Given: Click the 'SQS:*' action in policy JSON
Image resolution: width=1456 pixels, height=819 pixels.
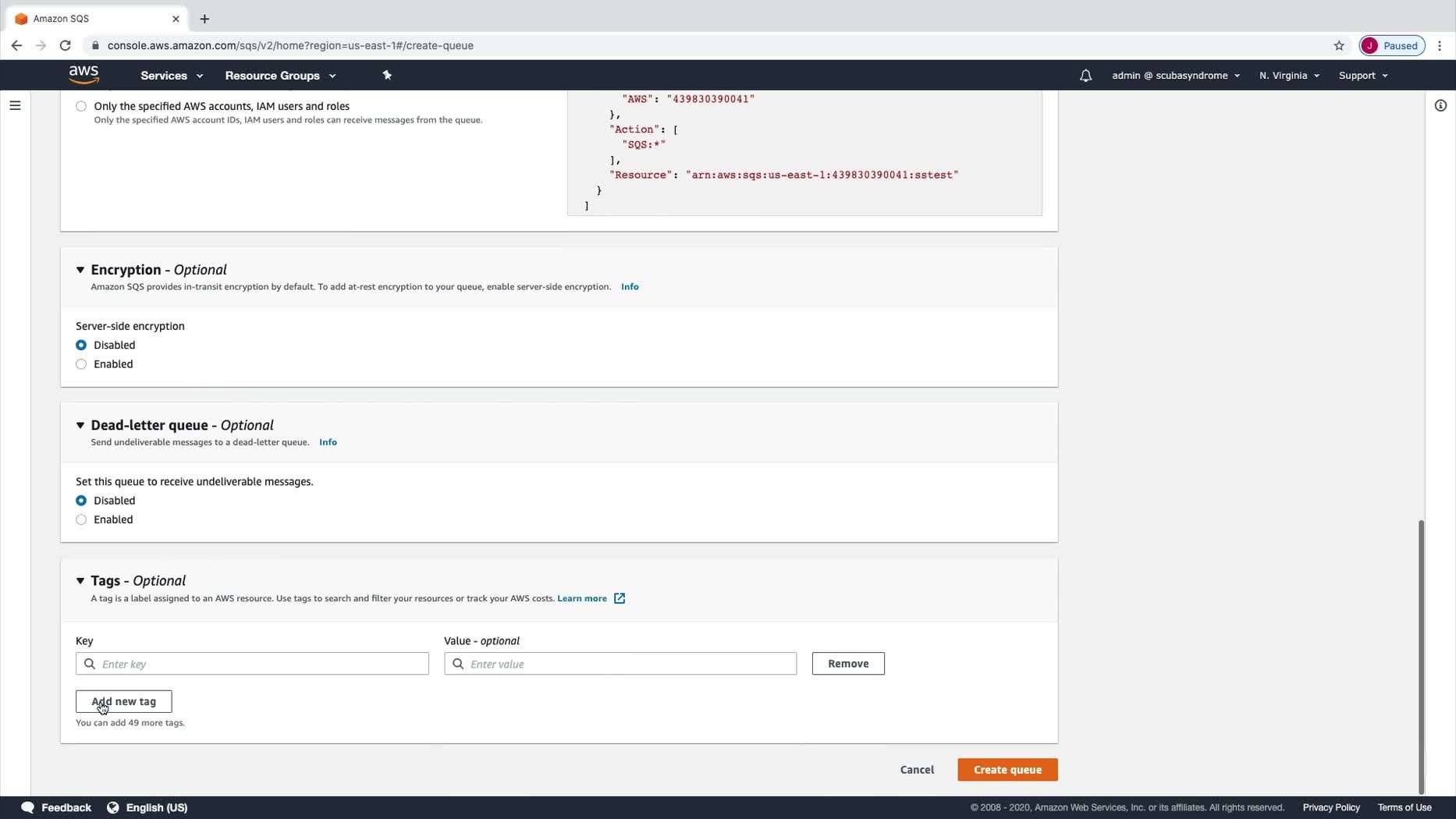Looking at the screenshot, I should [644, 144].
